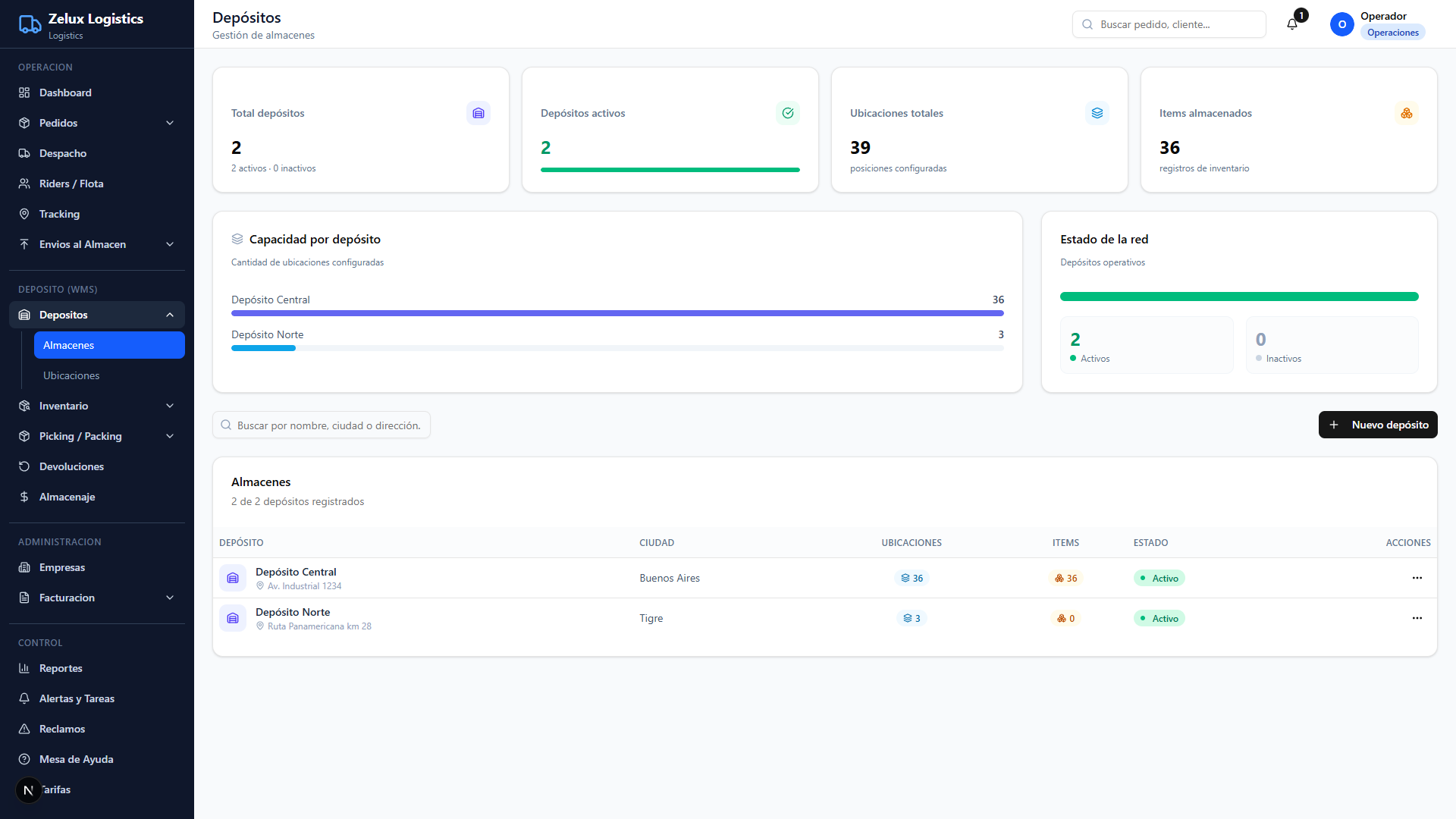The width and height of the screenshot is (1456, 819).
Task: Expand the Pedidos submenu chevron
Action: click(170, 123)
